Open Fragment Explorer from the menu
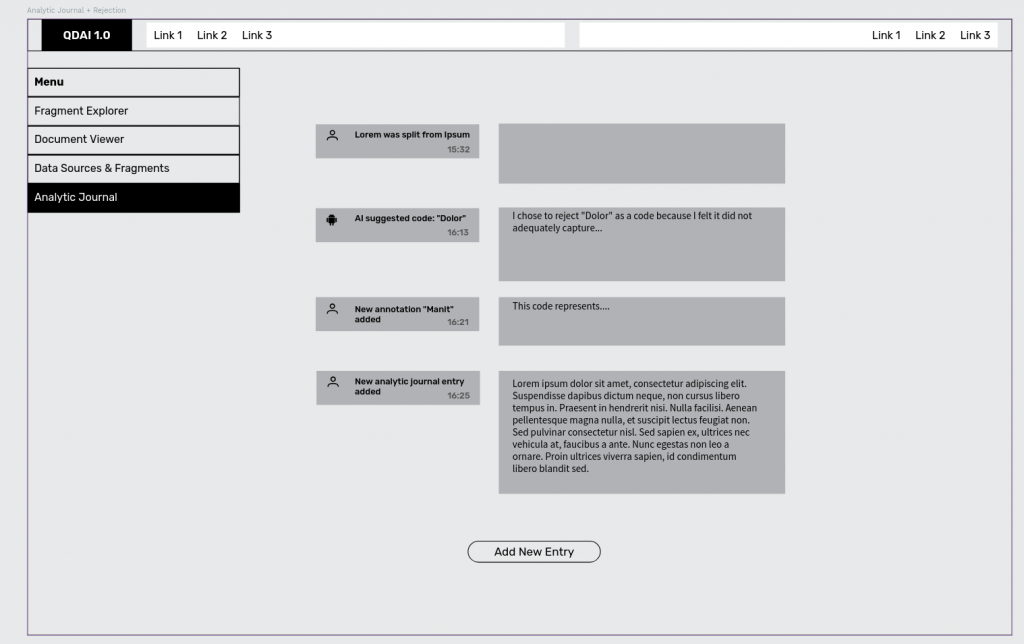Screen dimensions: 1024x644 coord(133,111)
